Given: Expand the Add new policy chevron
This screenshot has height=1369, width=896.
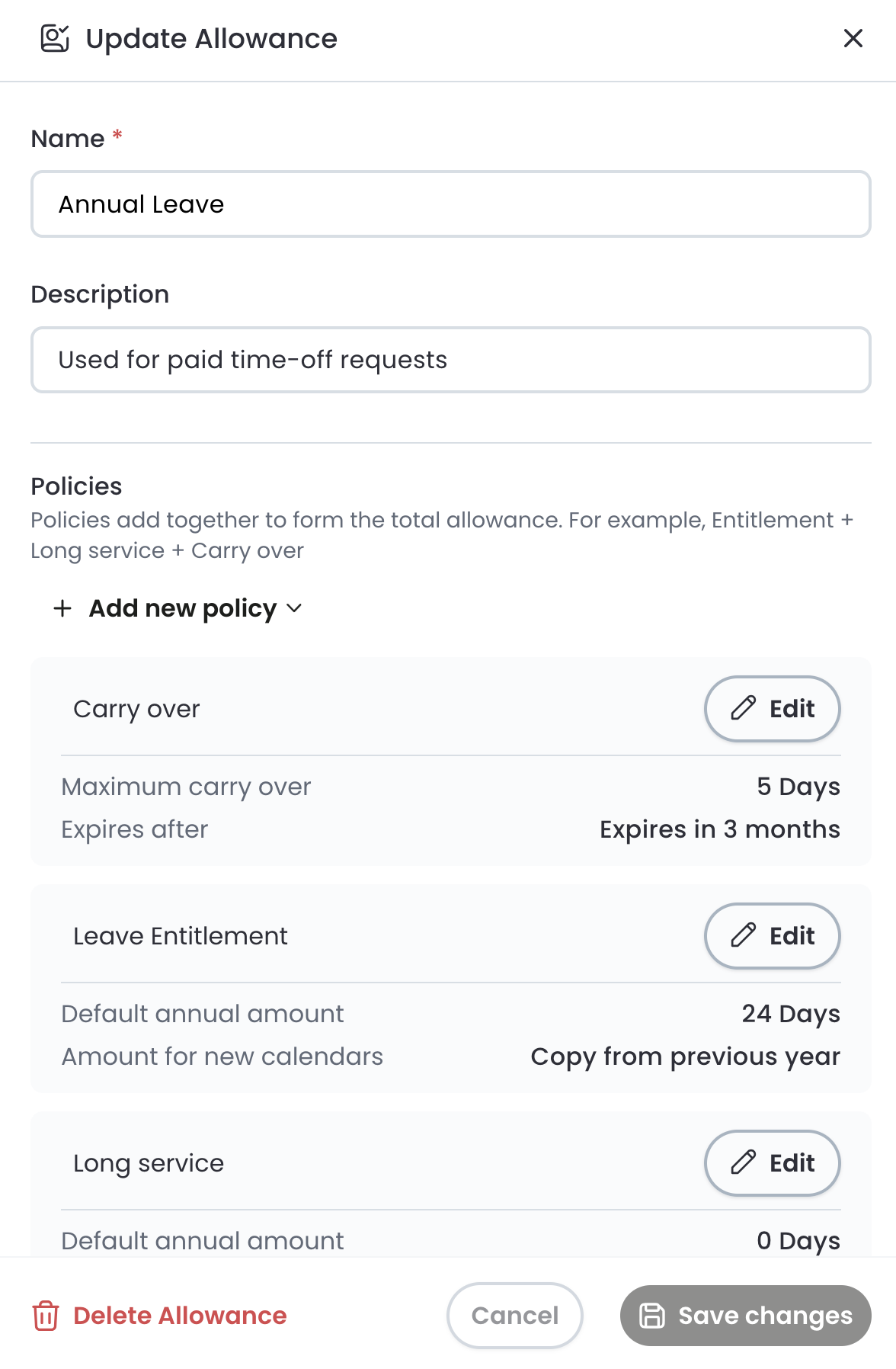Looking at the screenshot, I should [x=294, y=608].
